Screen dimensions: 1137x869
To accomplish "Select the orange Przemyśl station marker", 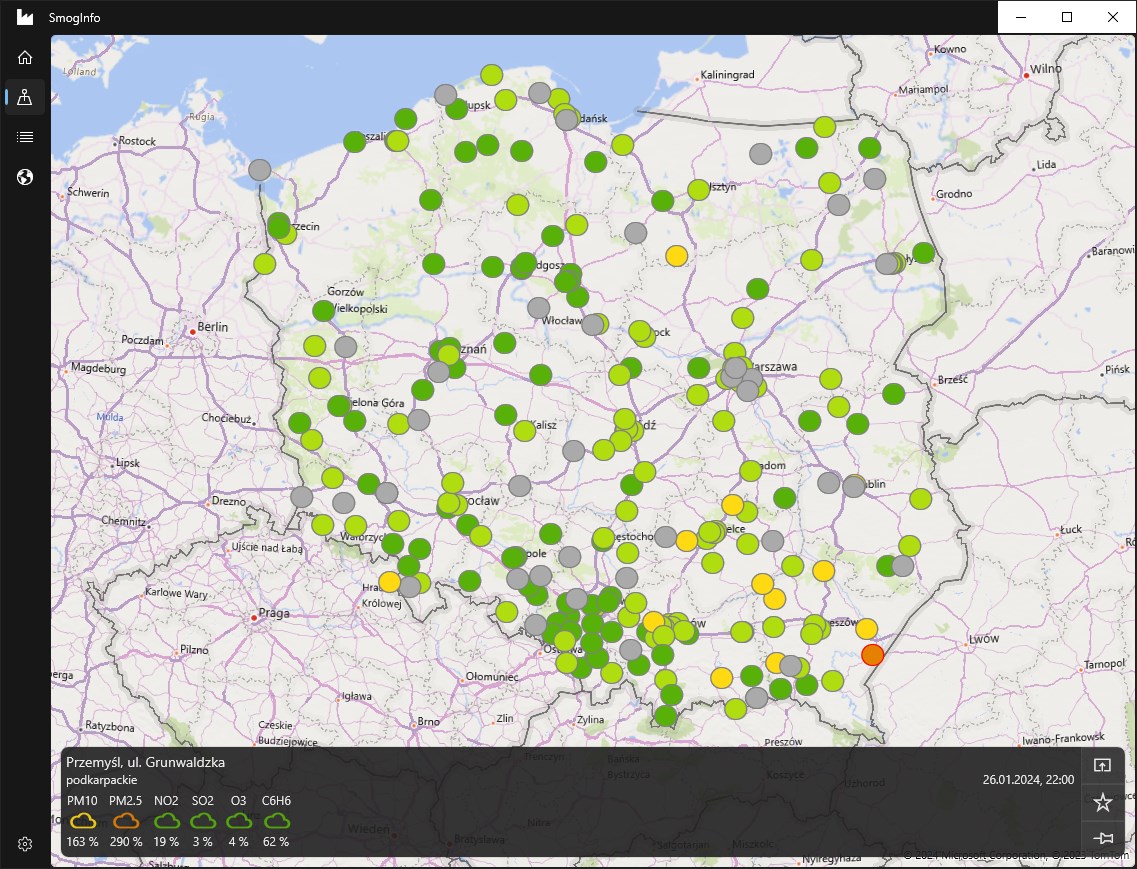I will [x=873, y=655].
